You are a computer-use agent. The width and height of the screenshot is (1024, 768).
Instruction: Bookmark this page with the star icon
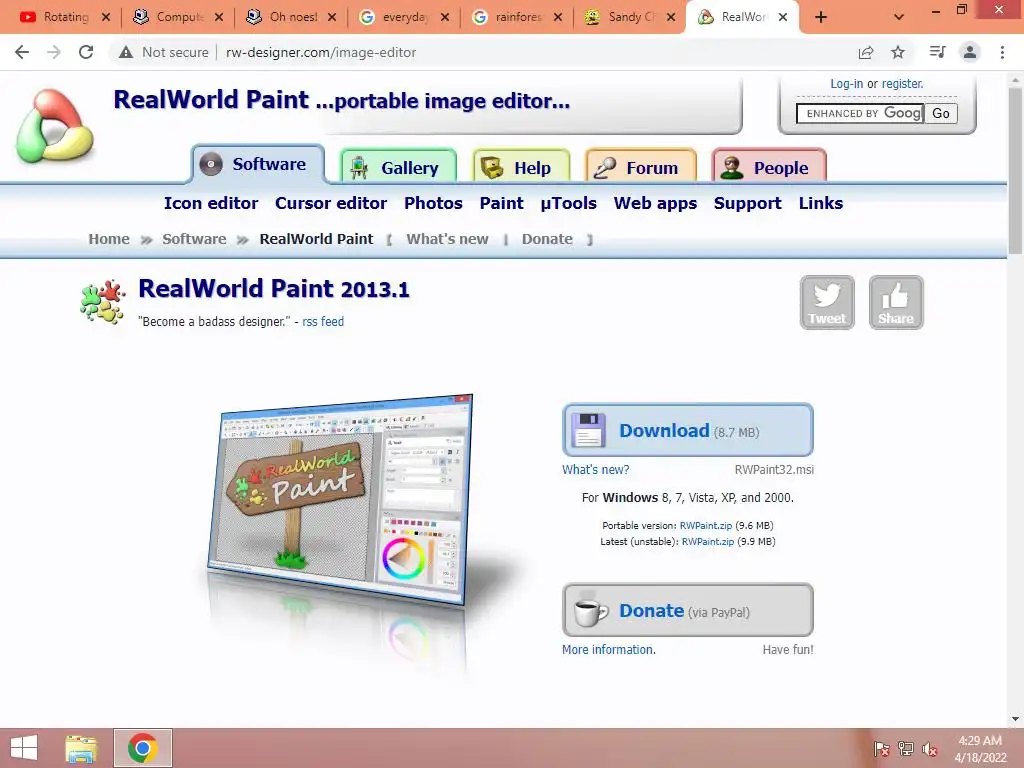[x=898, y=52]
